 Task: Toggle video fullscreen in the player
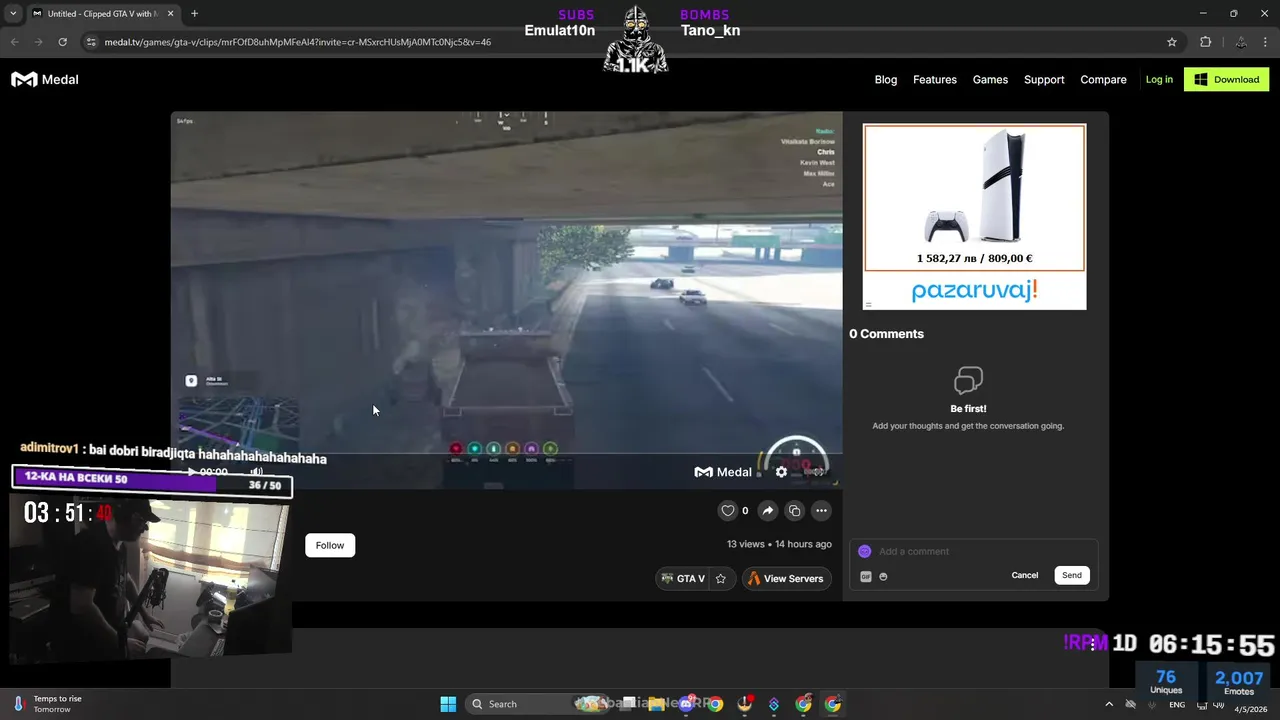818,472
